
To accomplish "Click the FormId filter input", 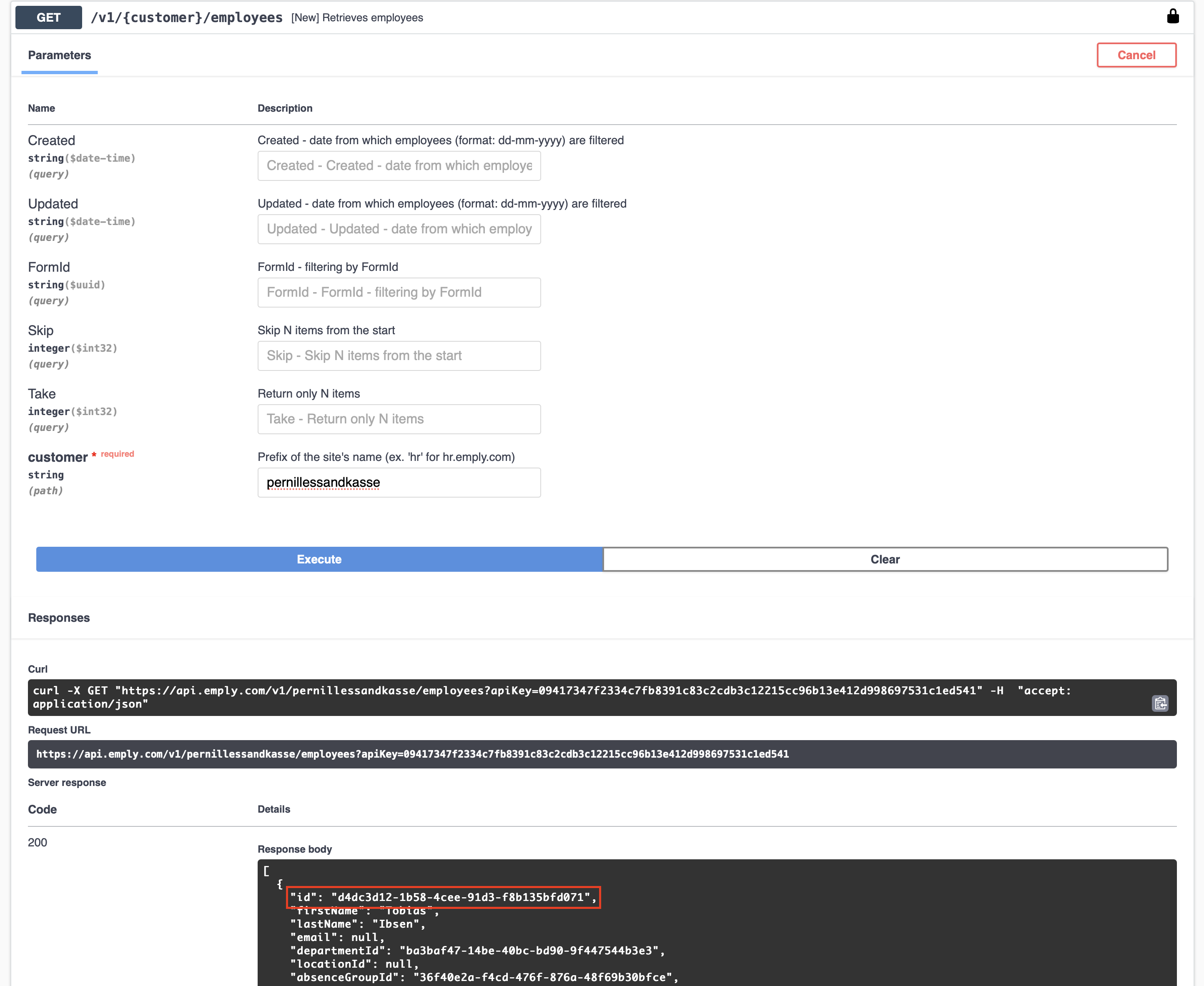I will (399, 292).
